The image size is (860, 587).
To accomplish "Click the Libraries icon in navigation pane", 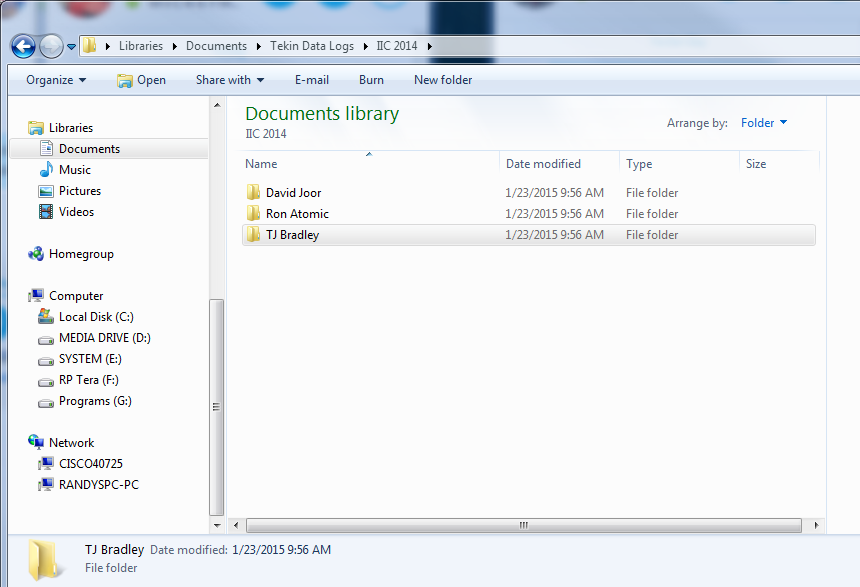I will pyautogui.click(x=36, y=128).
